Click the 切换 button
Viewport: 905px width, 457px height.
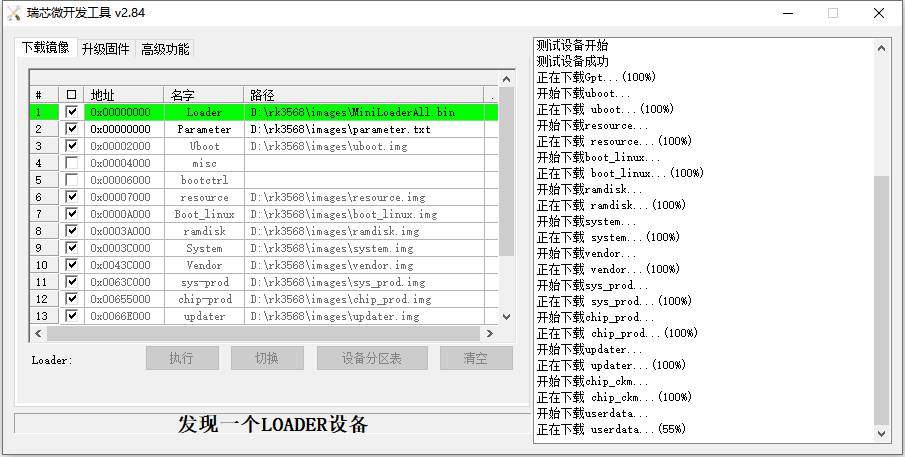267,358
